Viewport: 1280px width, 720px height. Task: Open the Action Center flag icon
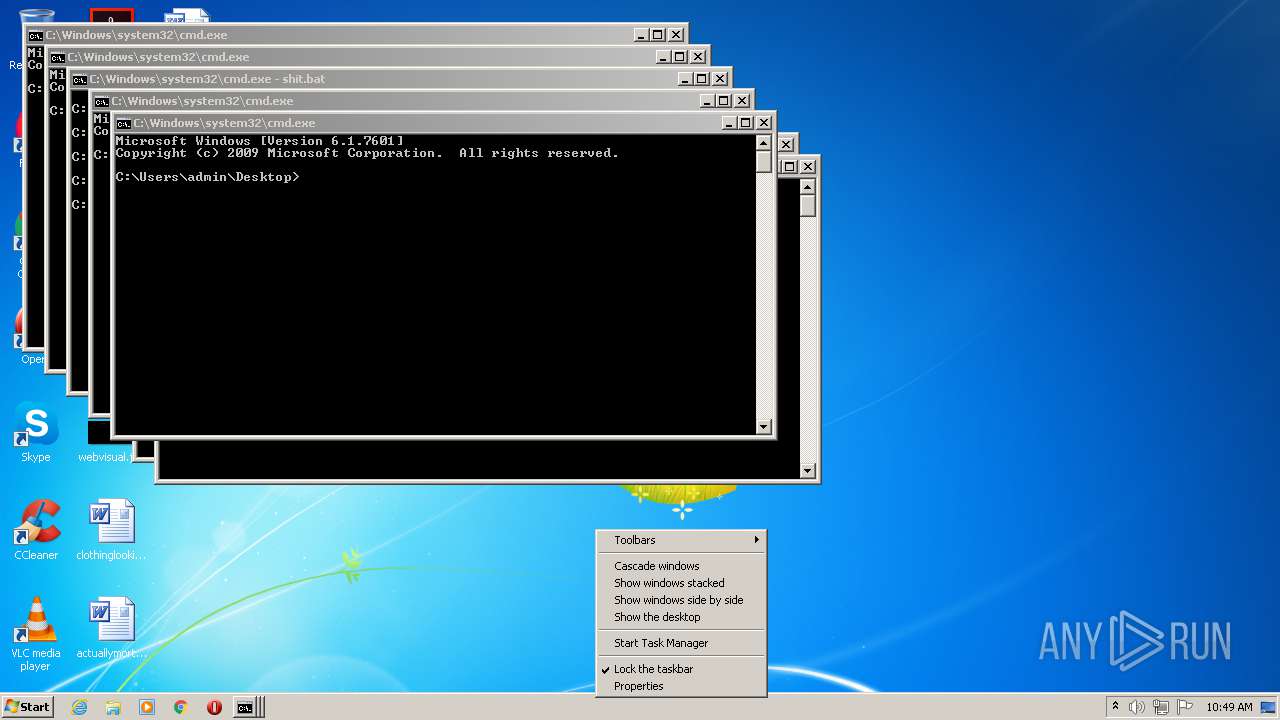(x=1185, y=707)
